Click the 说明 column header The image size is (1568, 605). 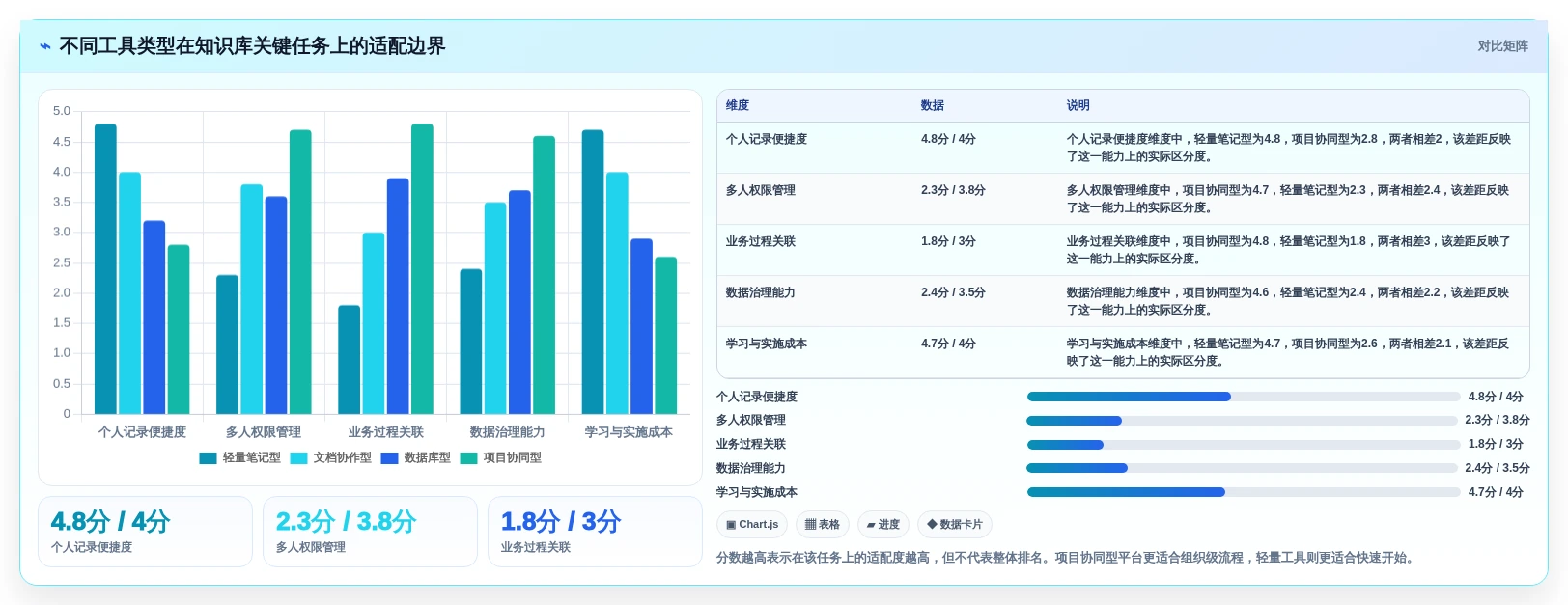(x=1078, y=105)
